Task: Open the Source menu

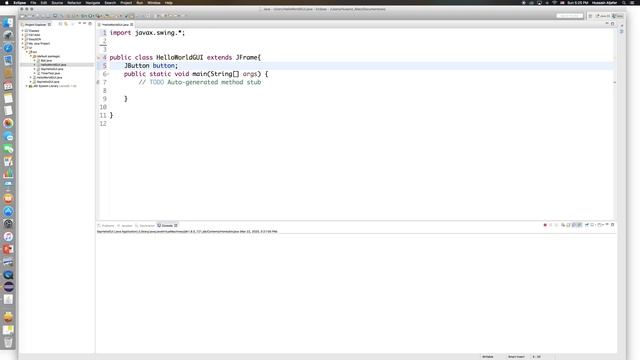Action: pyautogui.click(x=57, y=2)
